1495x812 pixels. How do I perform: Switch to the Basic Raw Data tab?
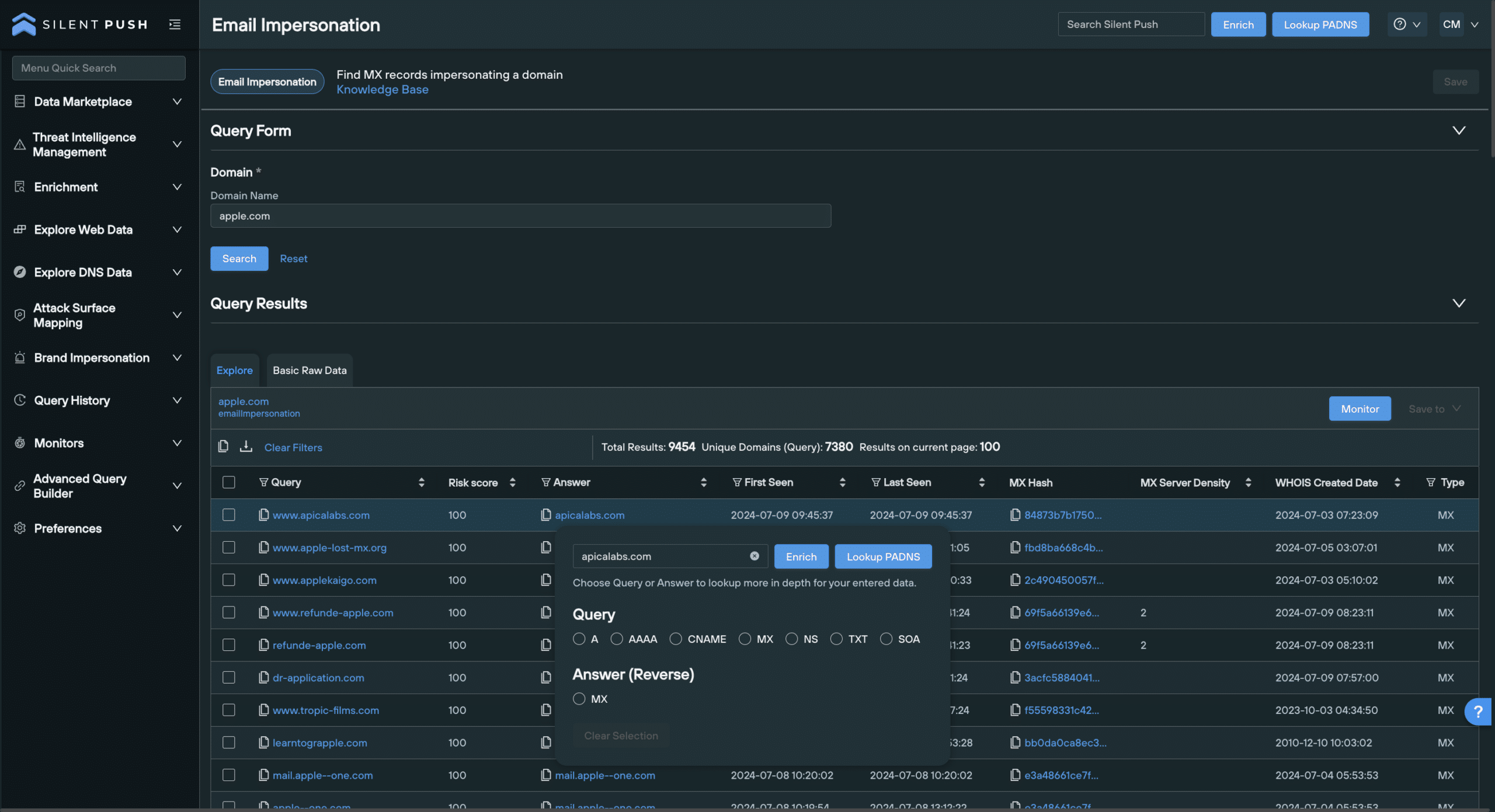click(310, 370)
